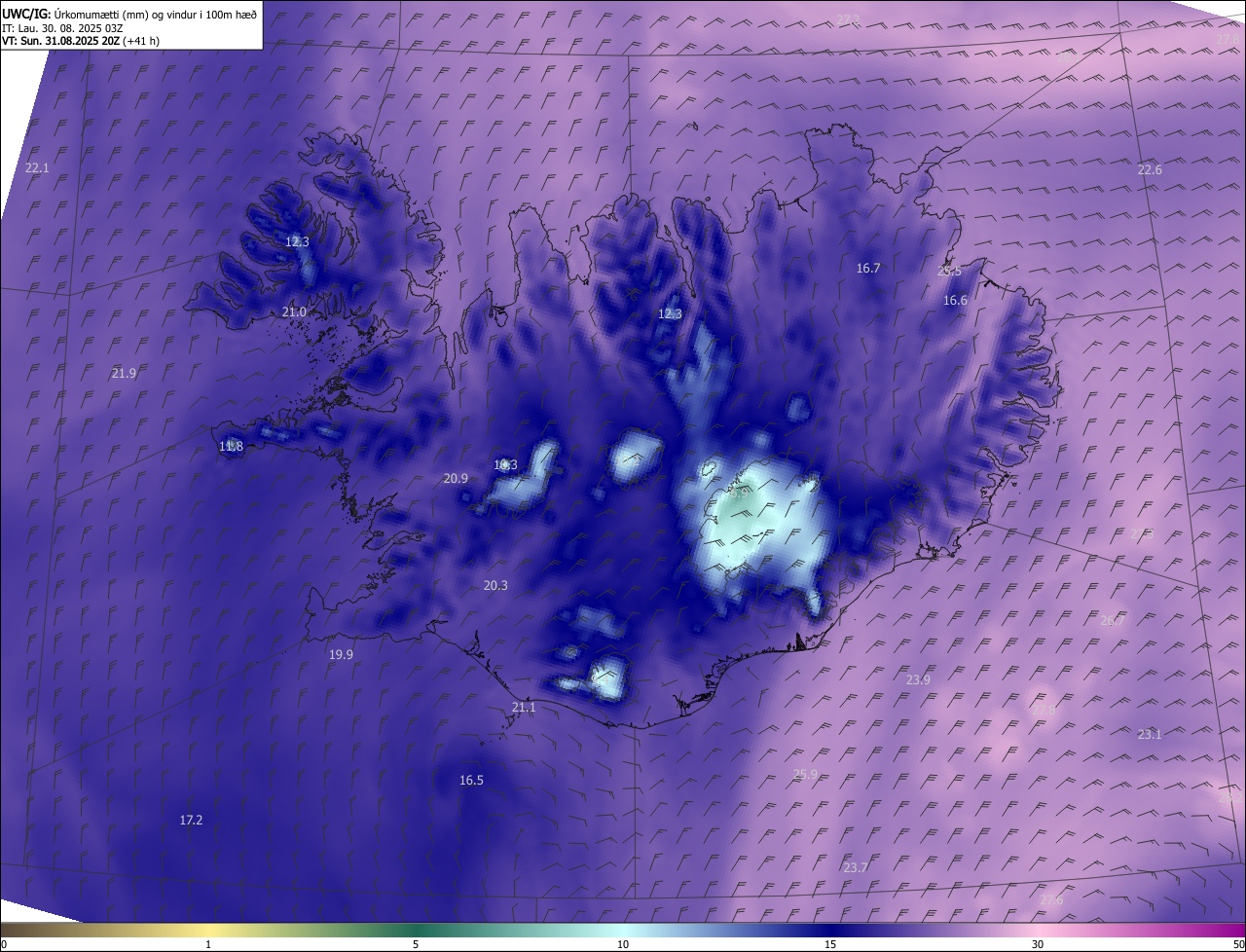The image size is (1246, 952).
Task: Click the 23.7 value label
Action: (x=856, y=867)
